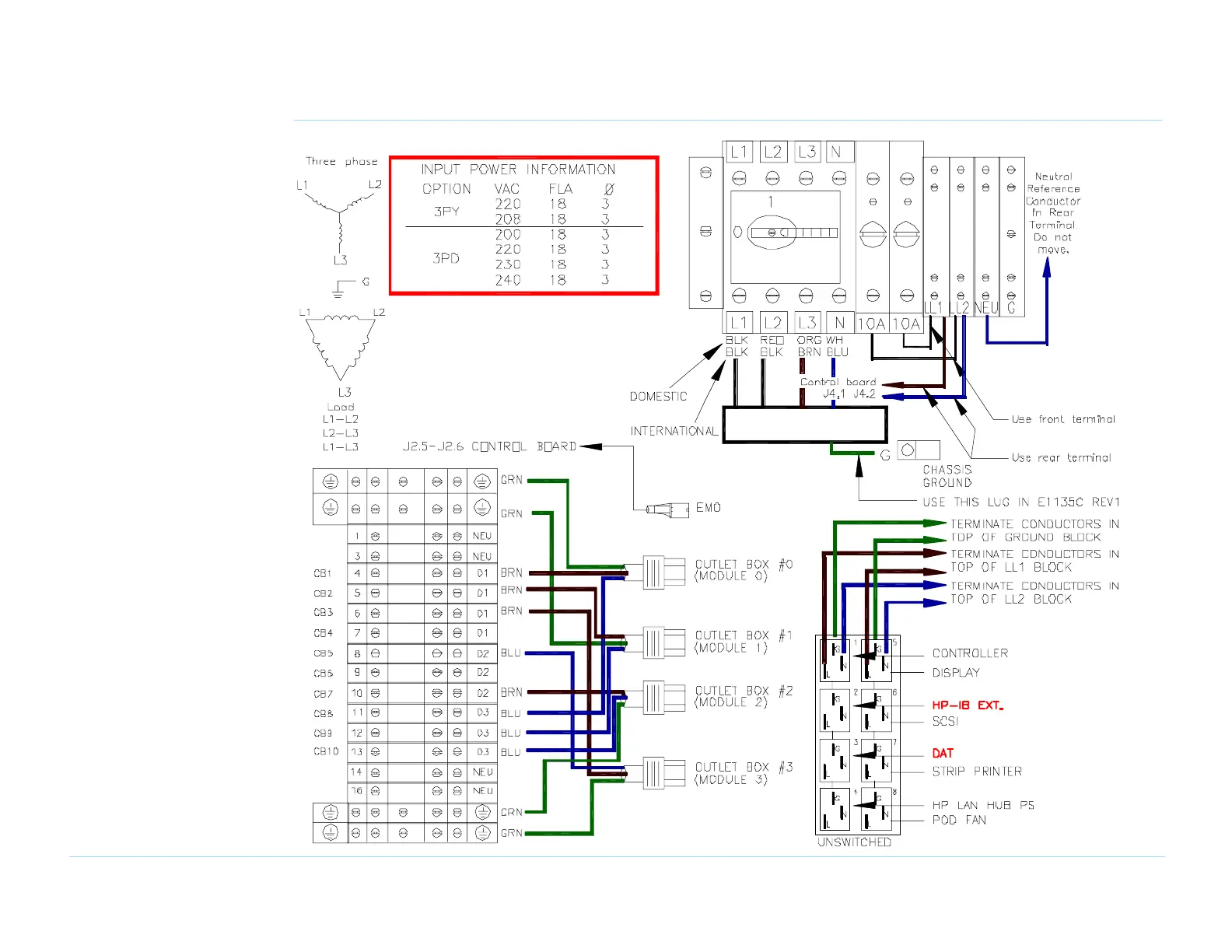1232x952 pixels.
Task: Click the INTERNATIONAL wiring label
Action: click(x=674, y=431)
